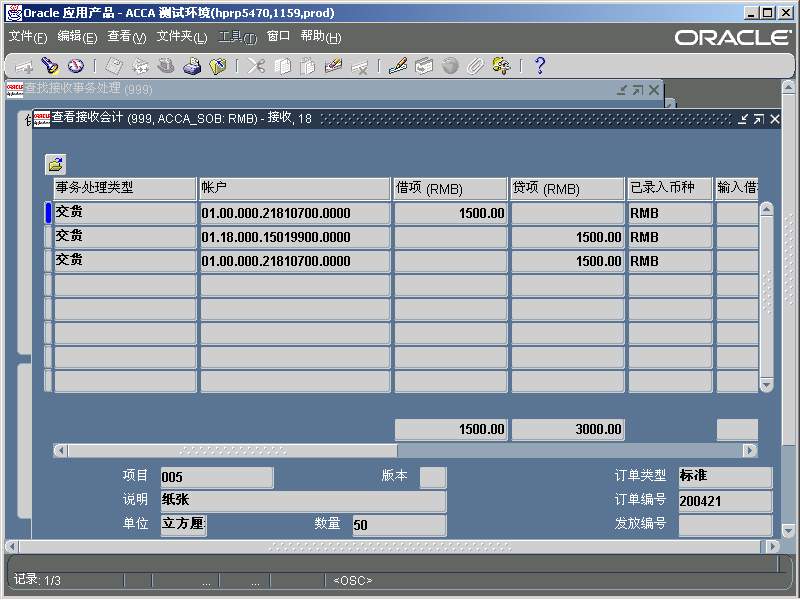Open the Navigator compass icon

pyautogui.click(x=76, y=66)
